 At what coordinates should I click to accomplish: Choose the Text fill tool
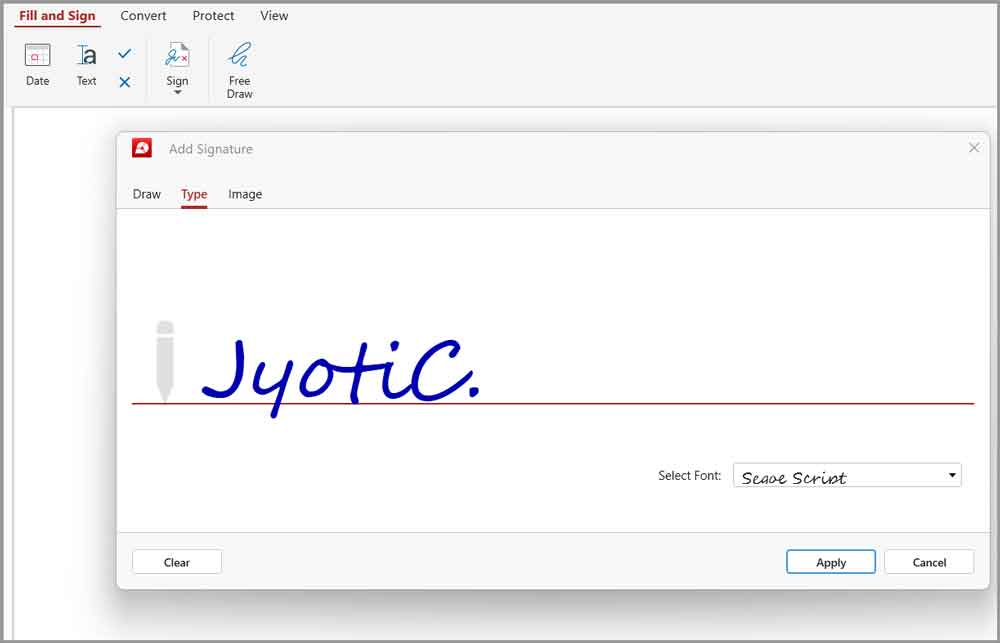[x=87, y=65]
